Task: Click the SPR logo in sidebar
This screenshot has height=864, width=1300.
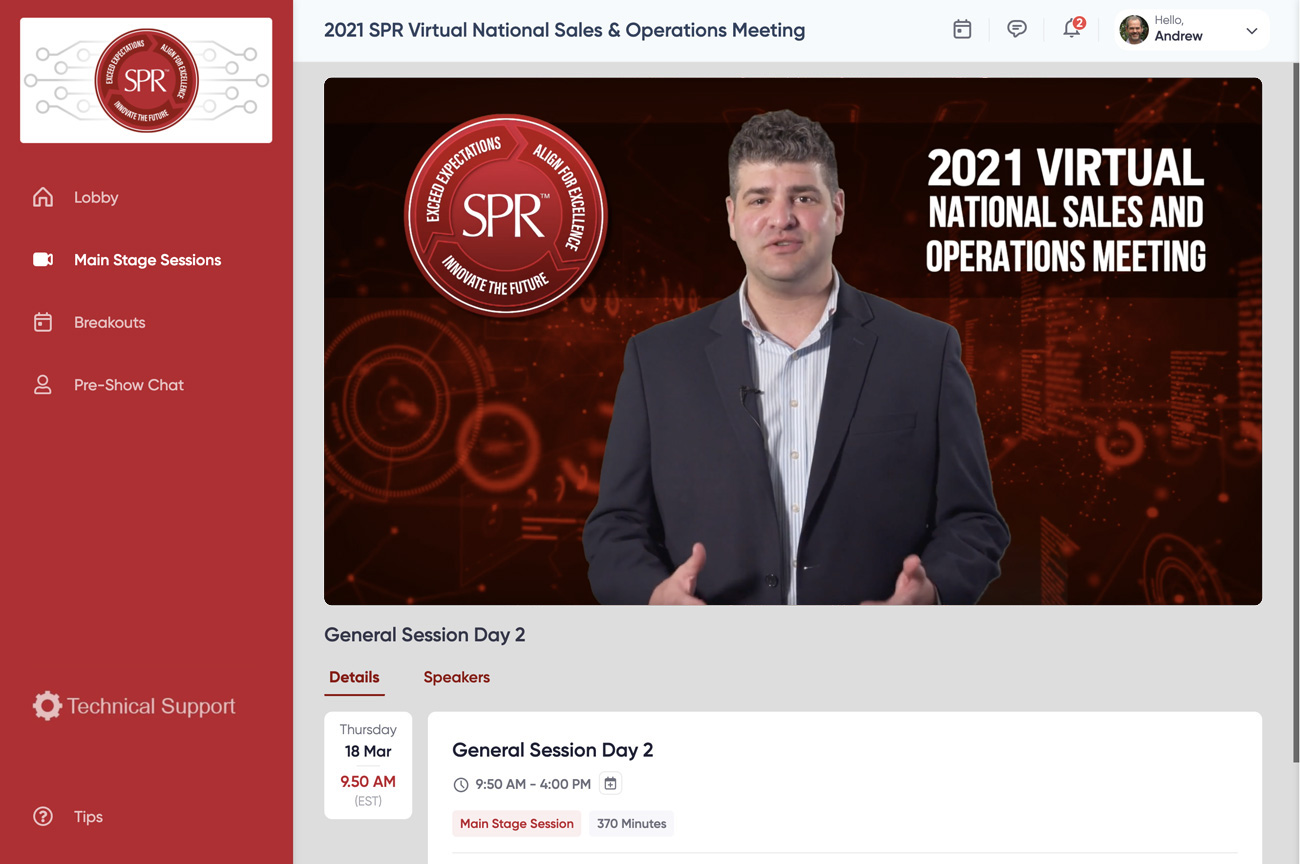Action: tap(146, 80)
